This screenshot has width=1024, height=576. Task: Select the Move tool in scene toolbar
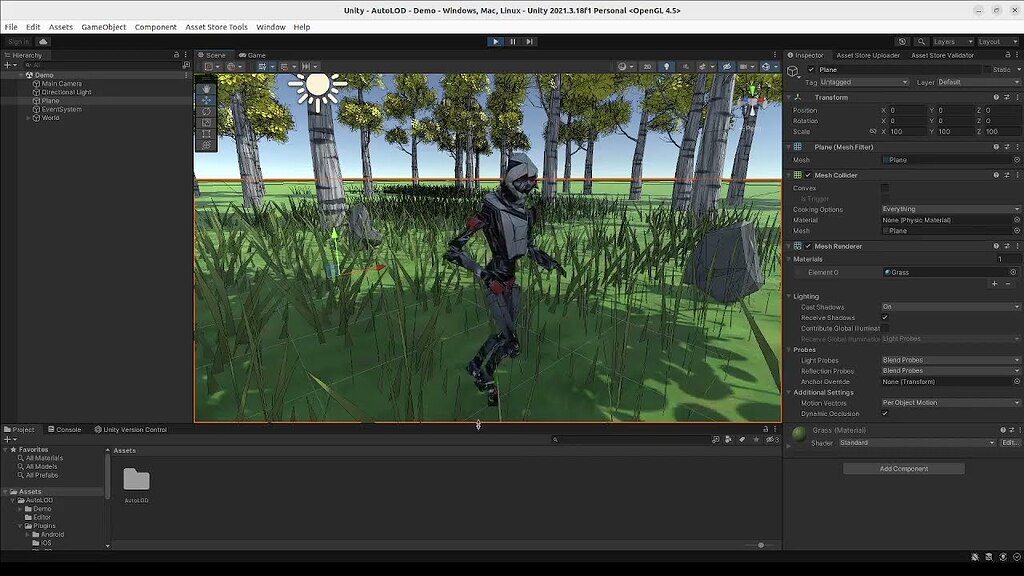click(207, 99)
